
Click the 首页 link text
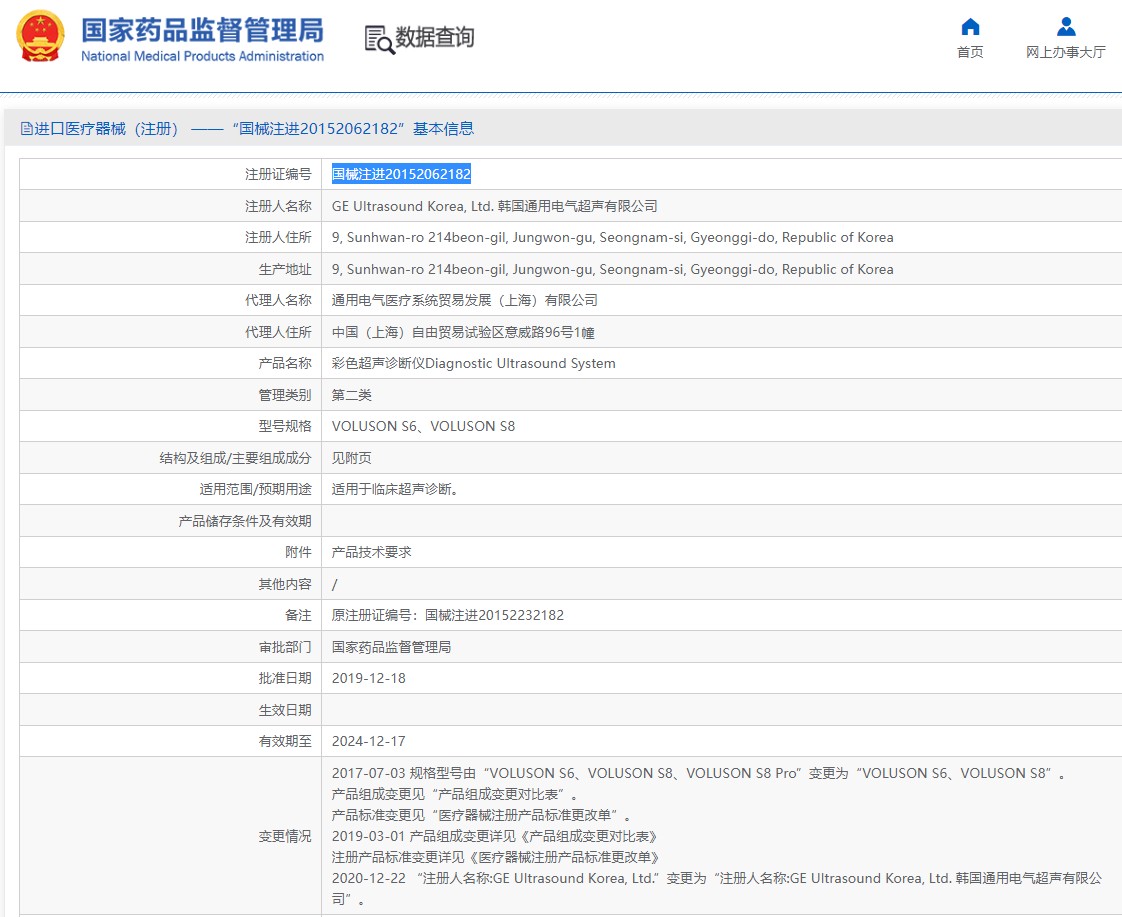(970, 52)
